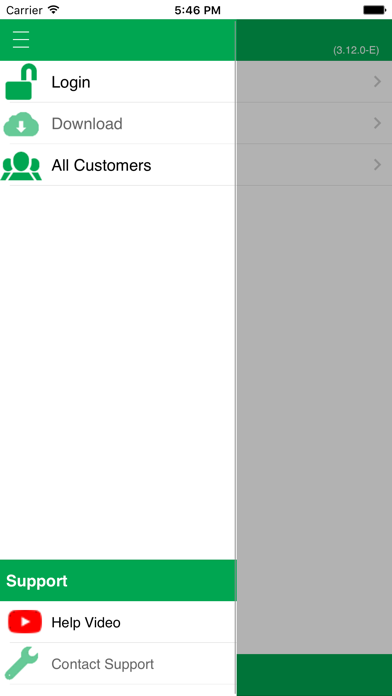Tap the Wi-Fi signal icon in the status bar
This screenshot has width=392, height=696.
(53, 10)
